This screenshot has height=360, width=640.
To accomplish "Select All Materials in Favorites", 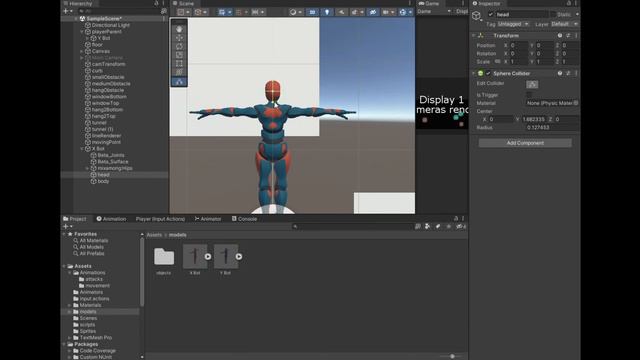I will pos(93,240).
